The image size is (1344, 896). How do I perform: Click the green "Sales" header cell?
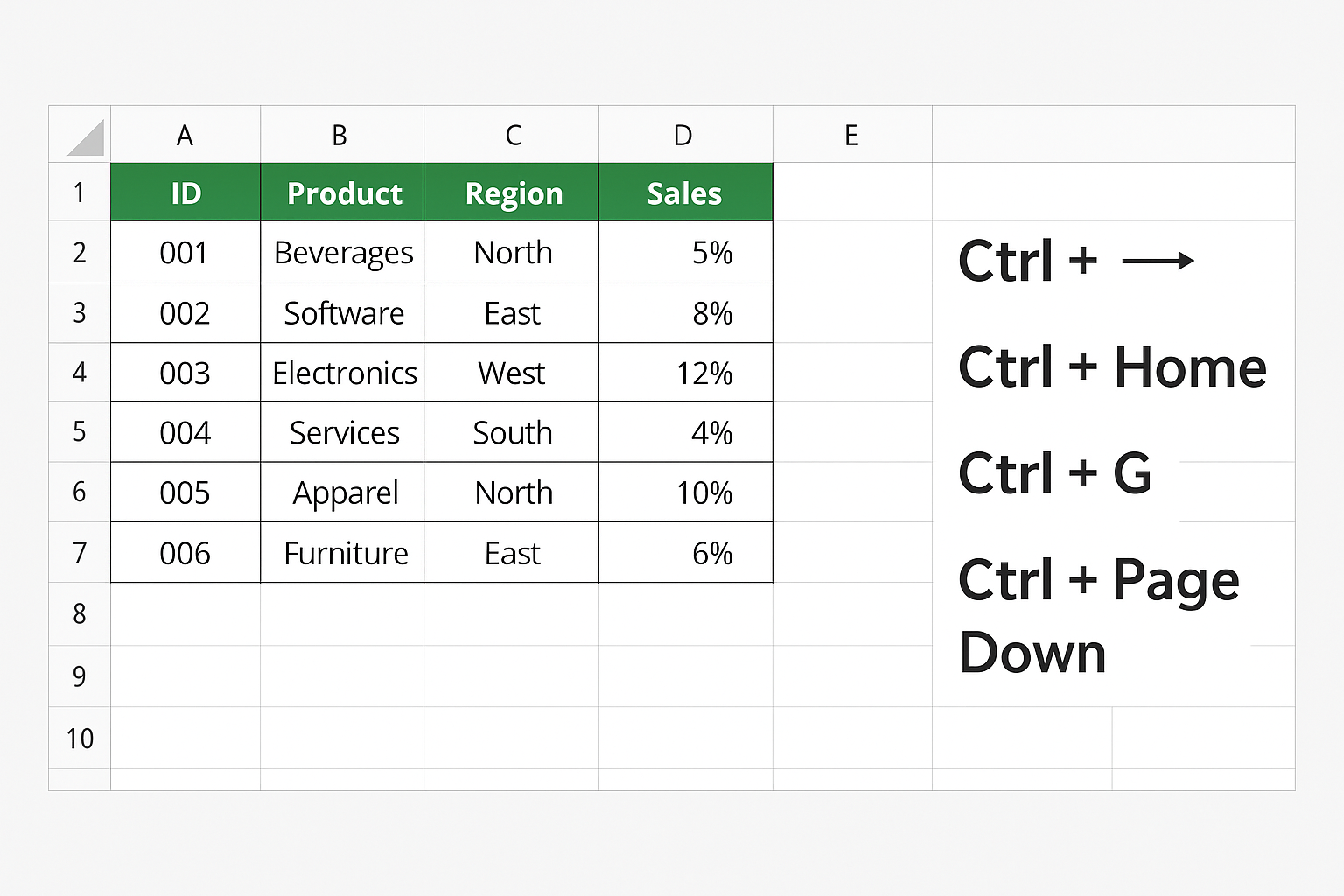coord(686,192)
